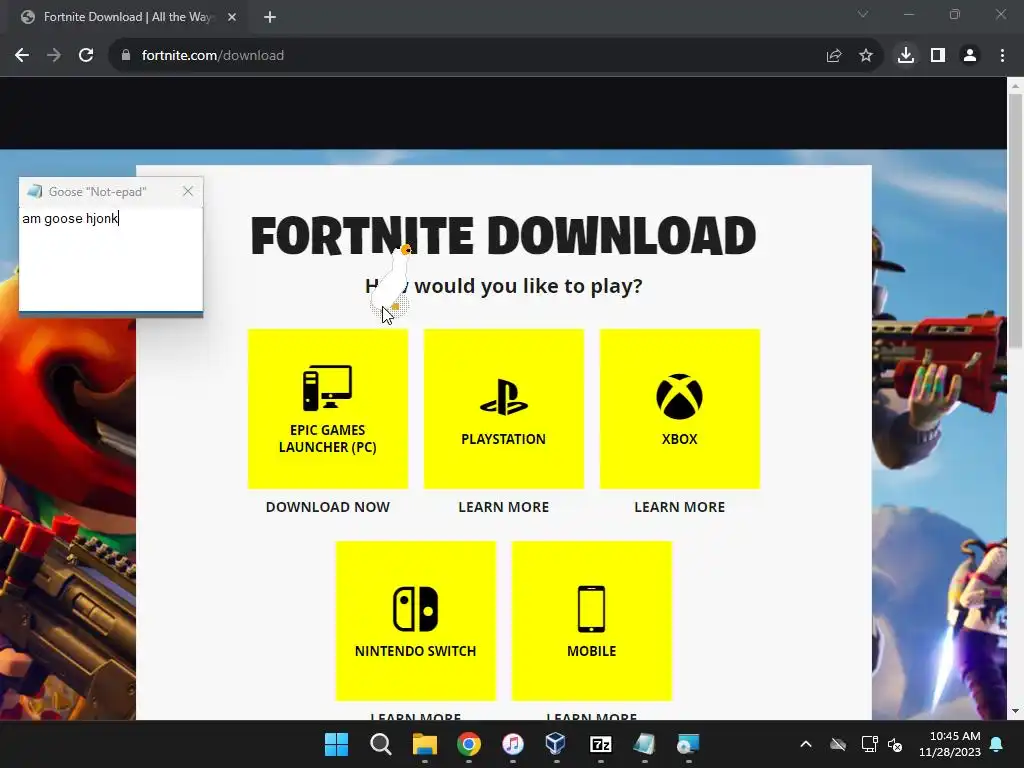Click inside the Goose Not-epad text area
The width and height of the screenshot is (1024, 768).
[111, 259]
